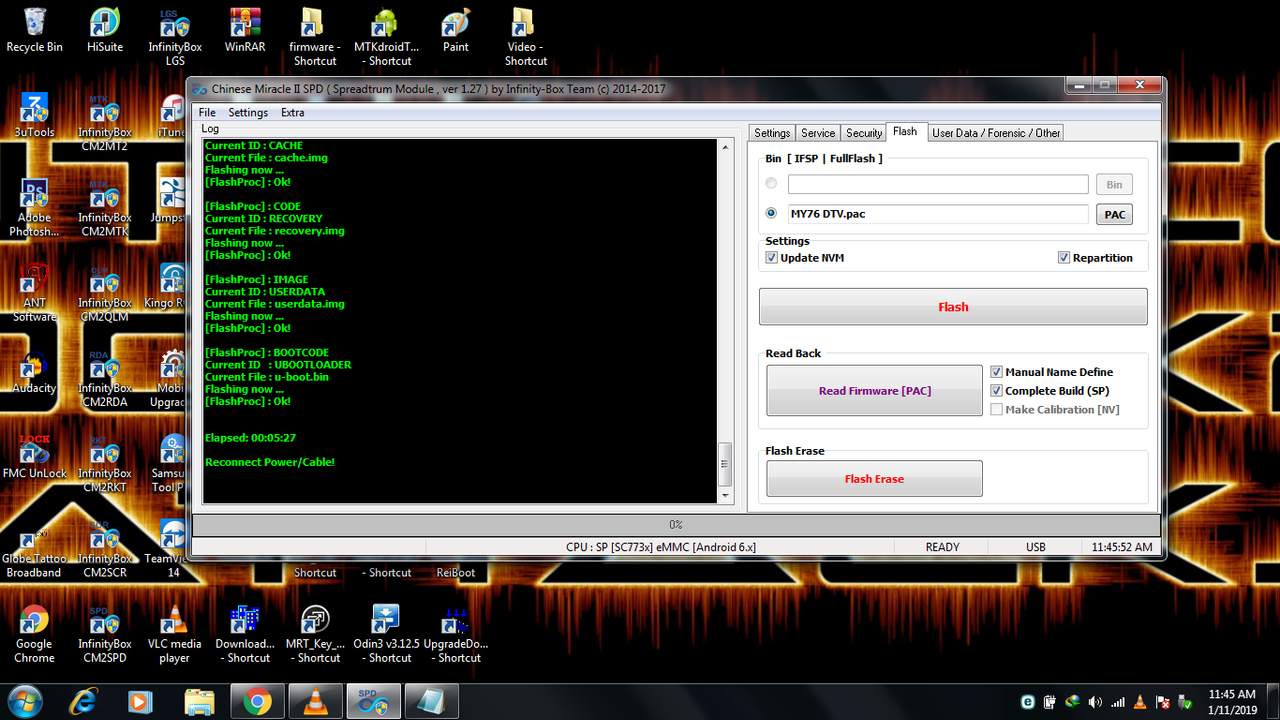Open the Download shortcut desktop icon
This screenshot has height=720, width=1280.
tap(245, 635)
